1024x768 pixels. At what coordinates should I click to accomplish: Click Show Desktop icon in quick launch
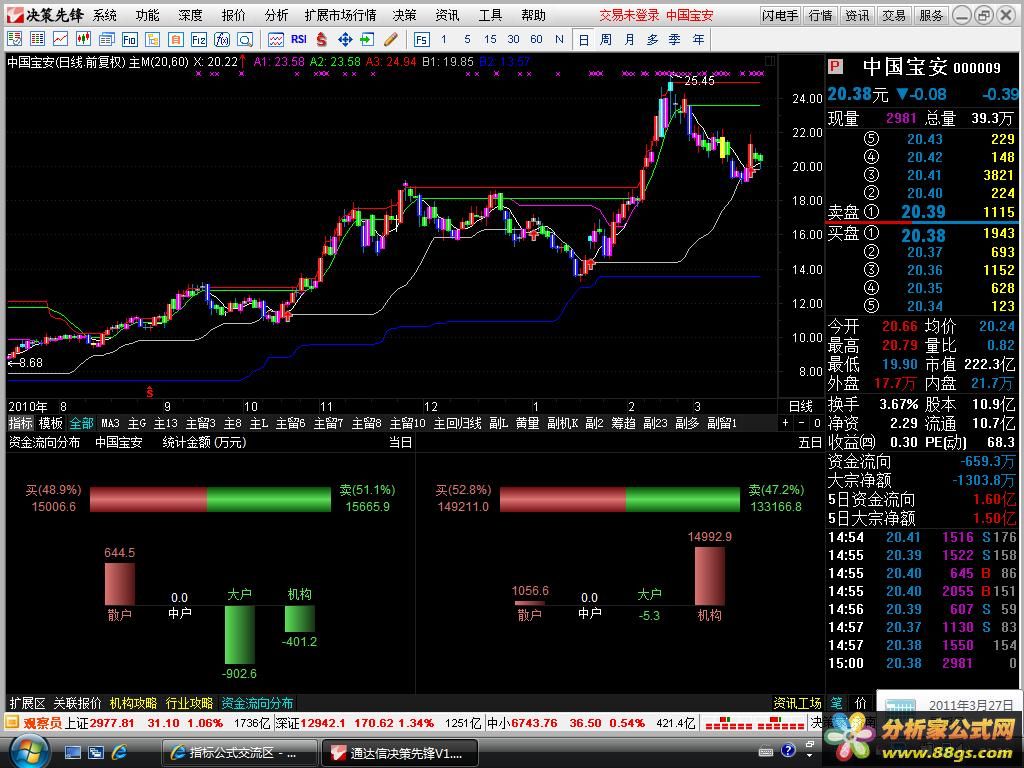coord(72,752)
